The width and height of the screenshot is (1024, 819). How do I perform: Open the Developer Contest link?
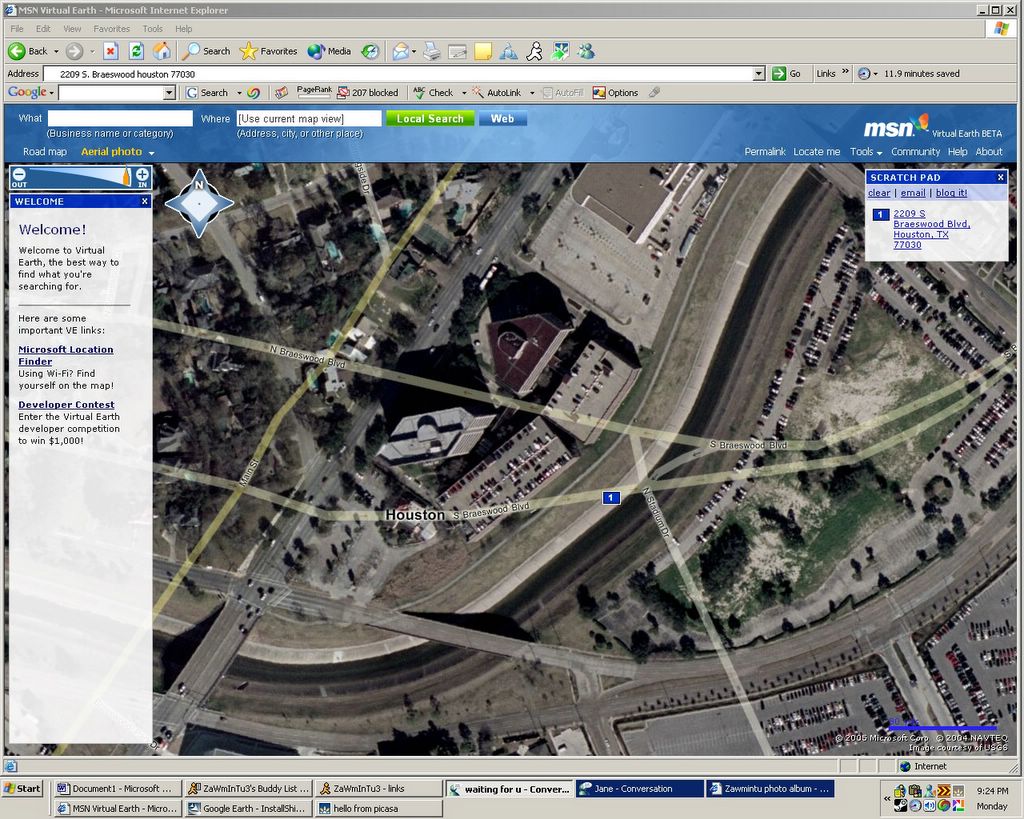66,405
